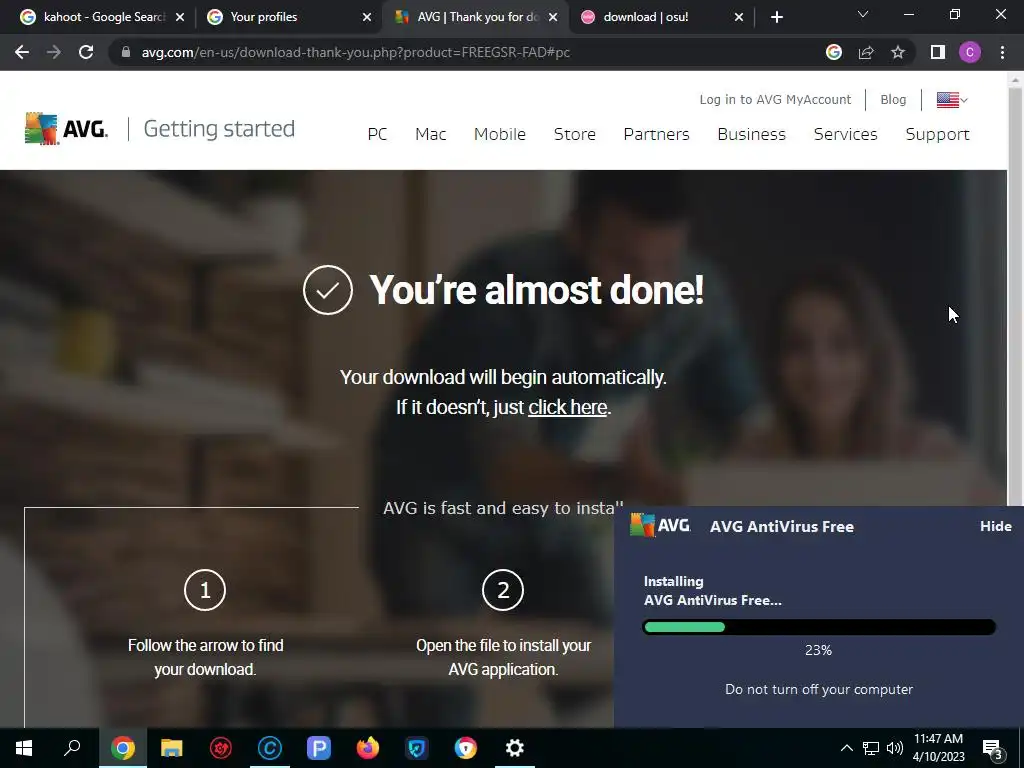Screen dimensions: 1024x768
Task: Open dark blue shield app on taskbar
Action: click(x=417, y=748)
